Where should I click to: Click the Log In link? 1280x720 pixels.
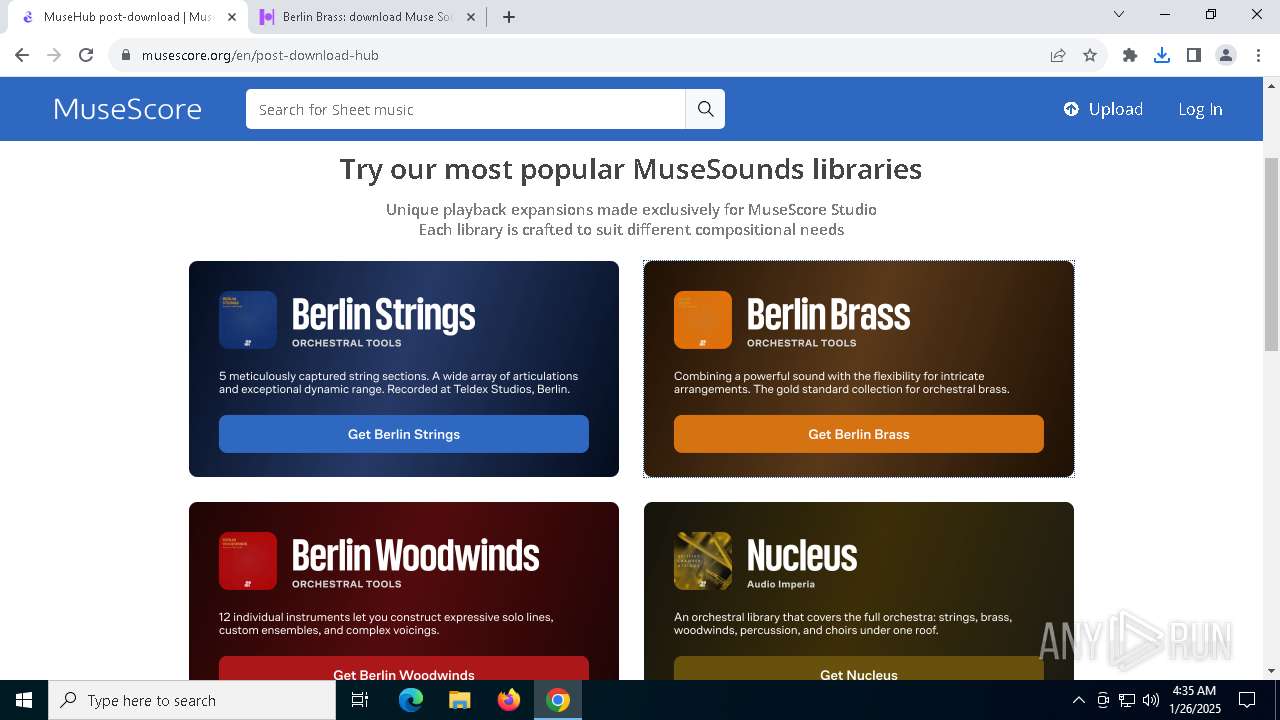pos(1200,109)
